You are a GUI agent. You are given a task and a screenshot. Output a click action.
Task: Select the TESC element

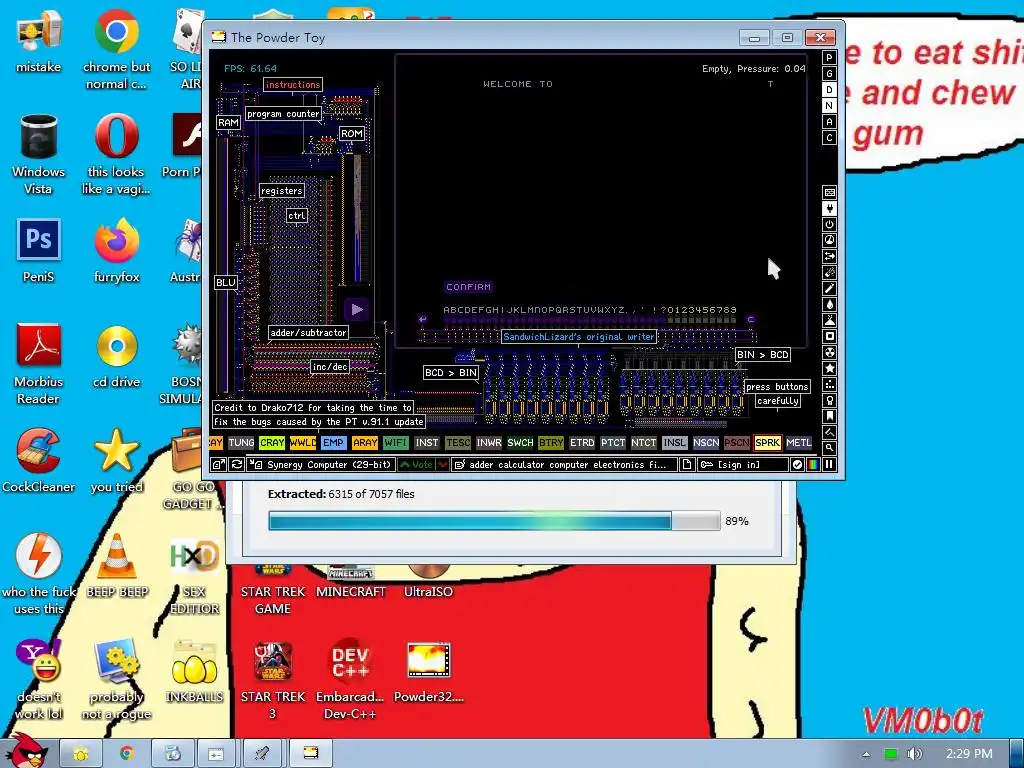tap(458, 443)
